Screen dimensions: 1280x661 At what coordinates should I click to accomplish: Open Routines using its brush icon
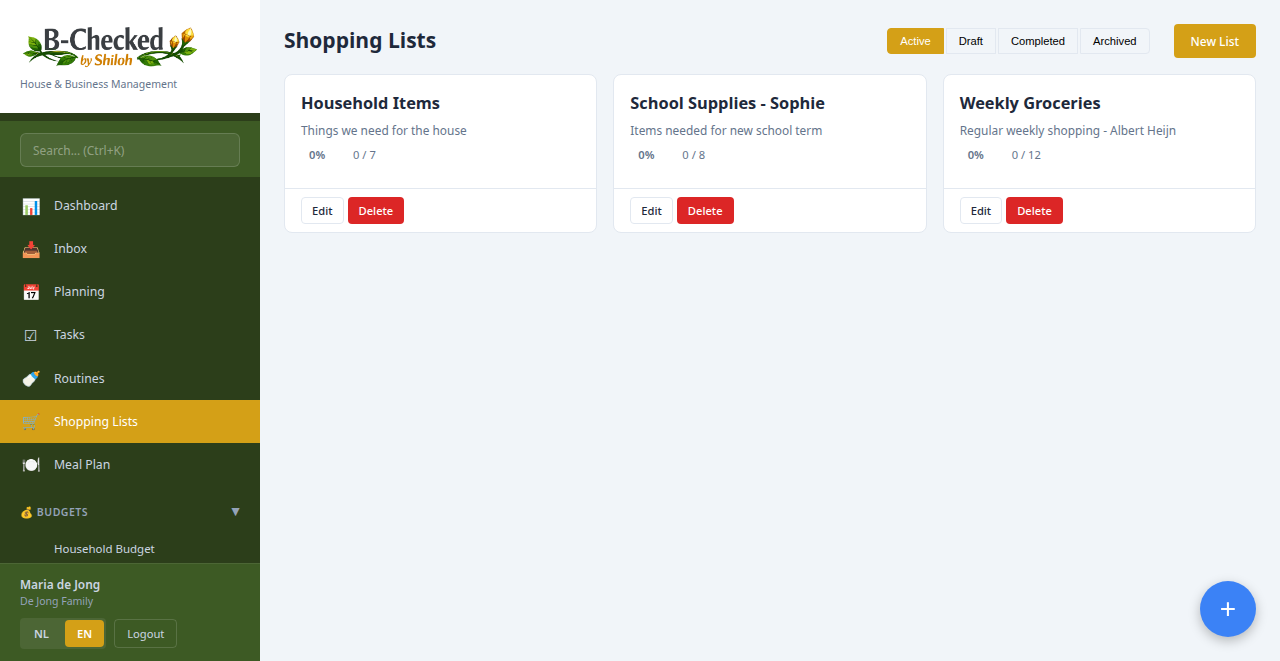31,378
